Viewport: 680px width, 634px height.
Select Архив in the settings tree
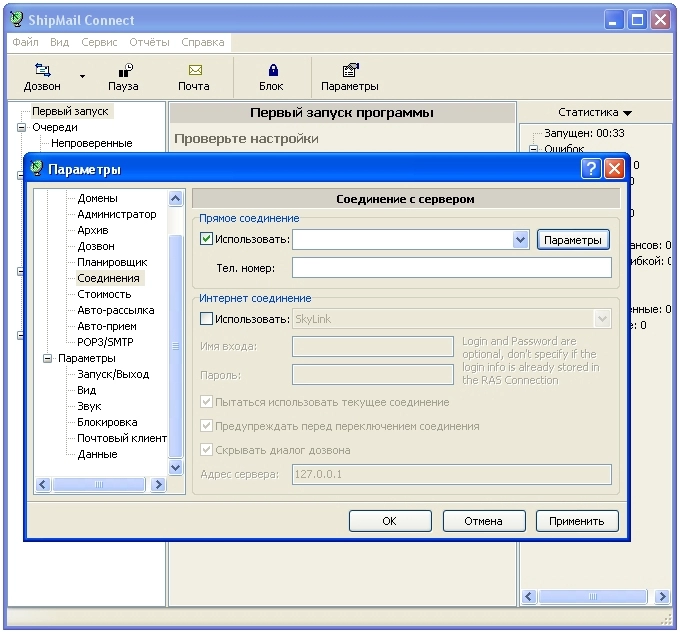coord(93,230)
